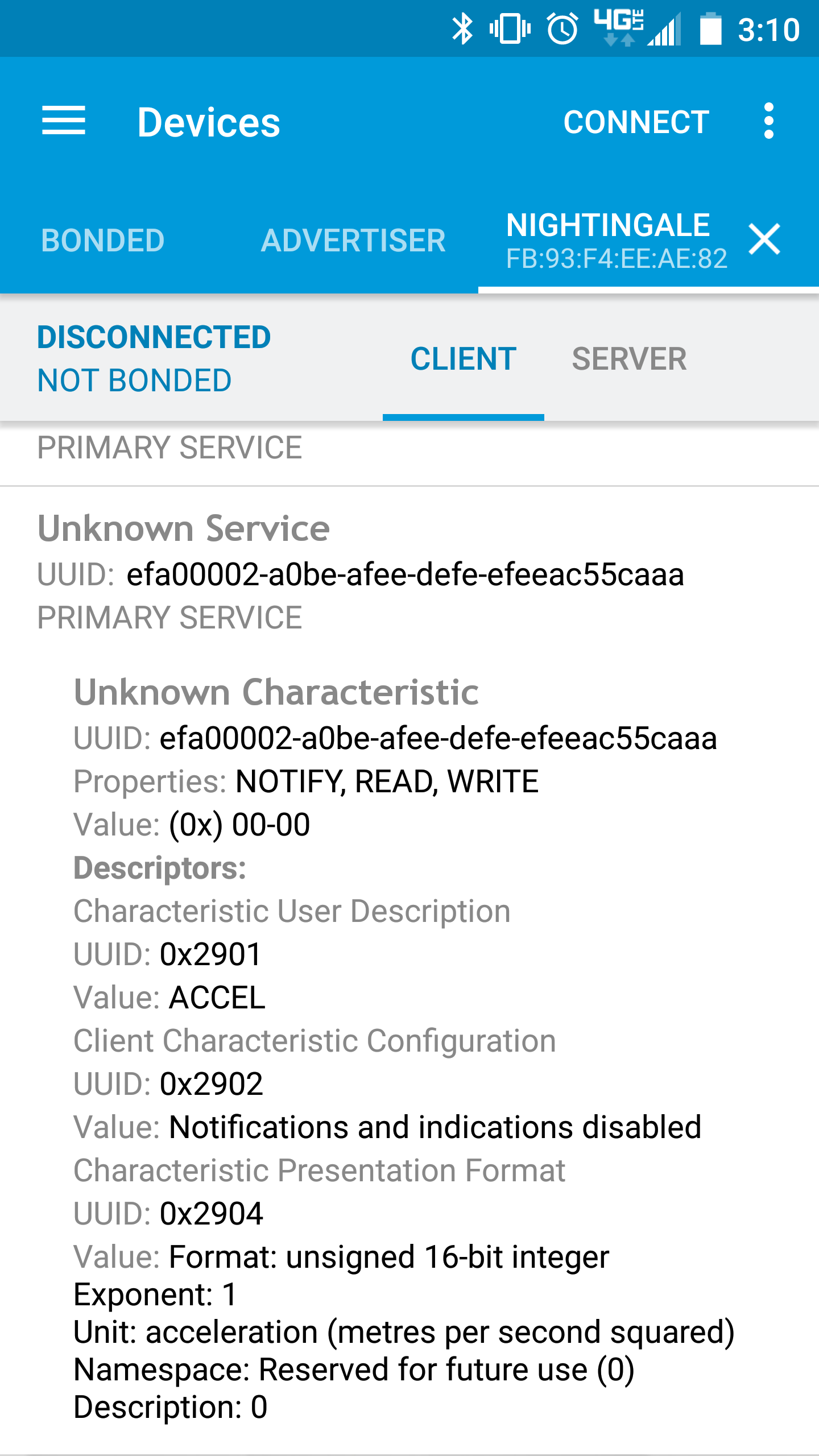Screen dimensions: 819x1456
Task: Select the NIGHTINGALE device tab
Action: [609, 241]
